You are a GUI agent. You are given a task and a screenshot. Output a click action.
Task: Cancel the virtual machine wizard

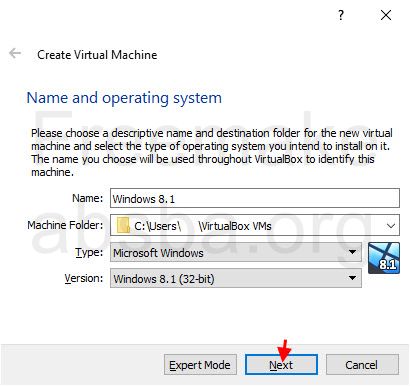tap(362, 365)
